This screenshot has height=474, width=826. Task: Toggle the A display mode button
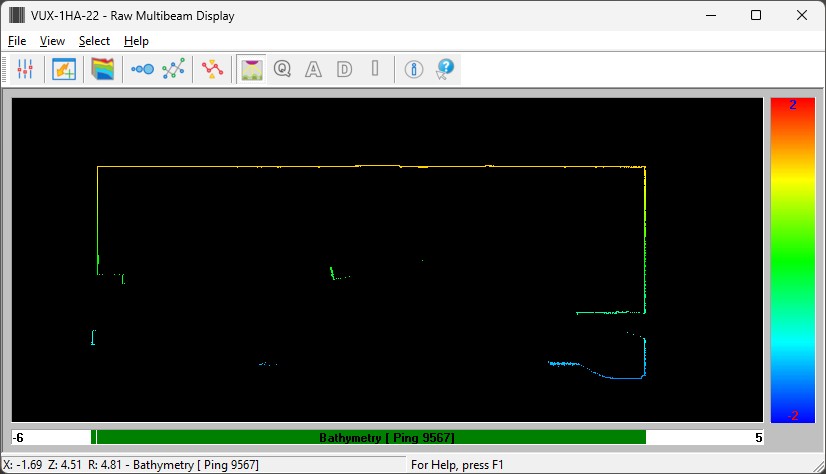pos(313,70)
